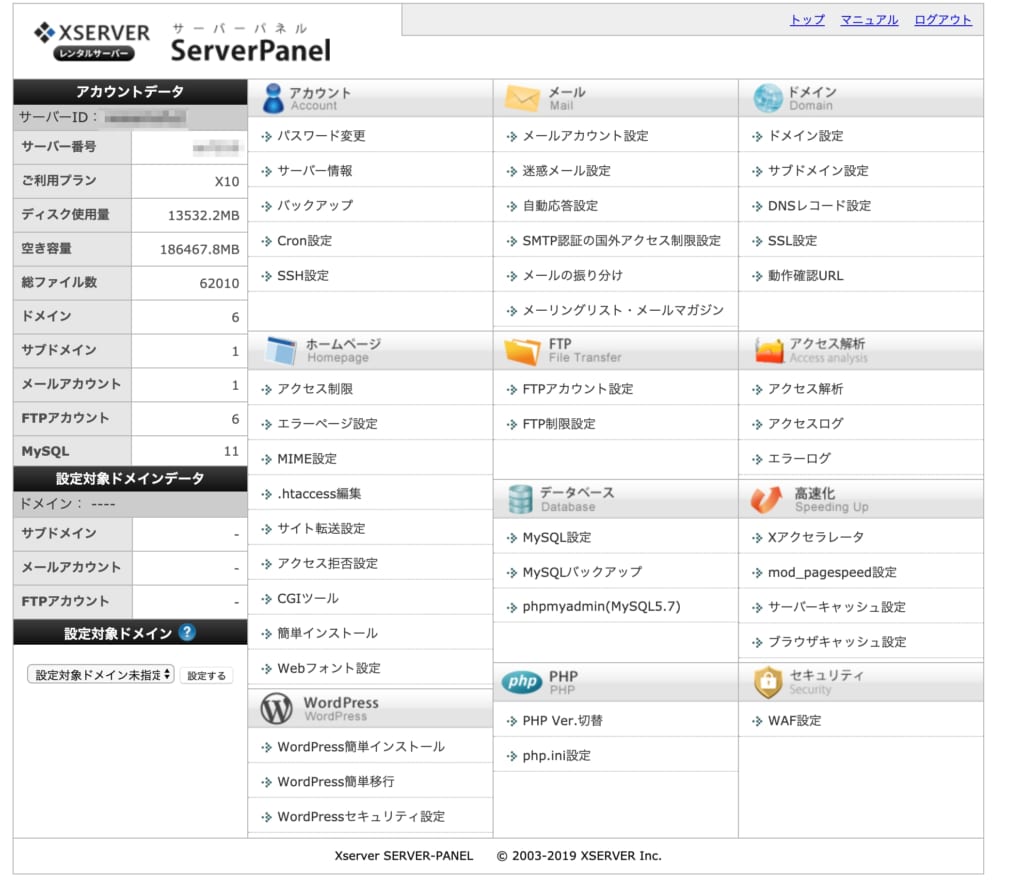Open MySQL設定
The height and width of the screenshot is (890, 1024).
[556, 537]
